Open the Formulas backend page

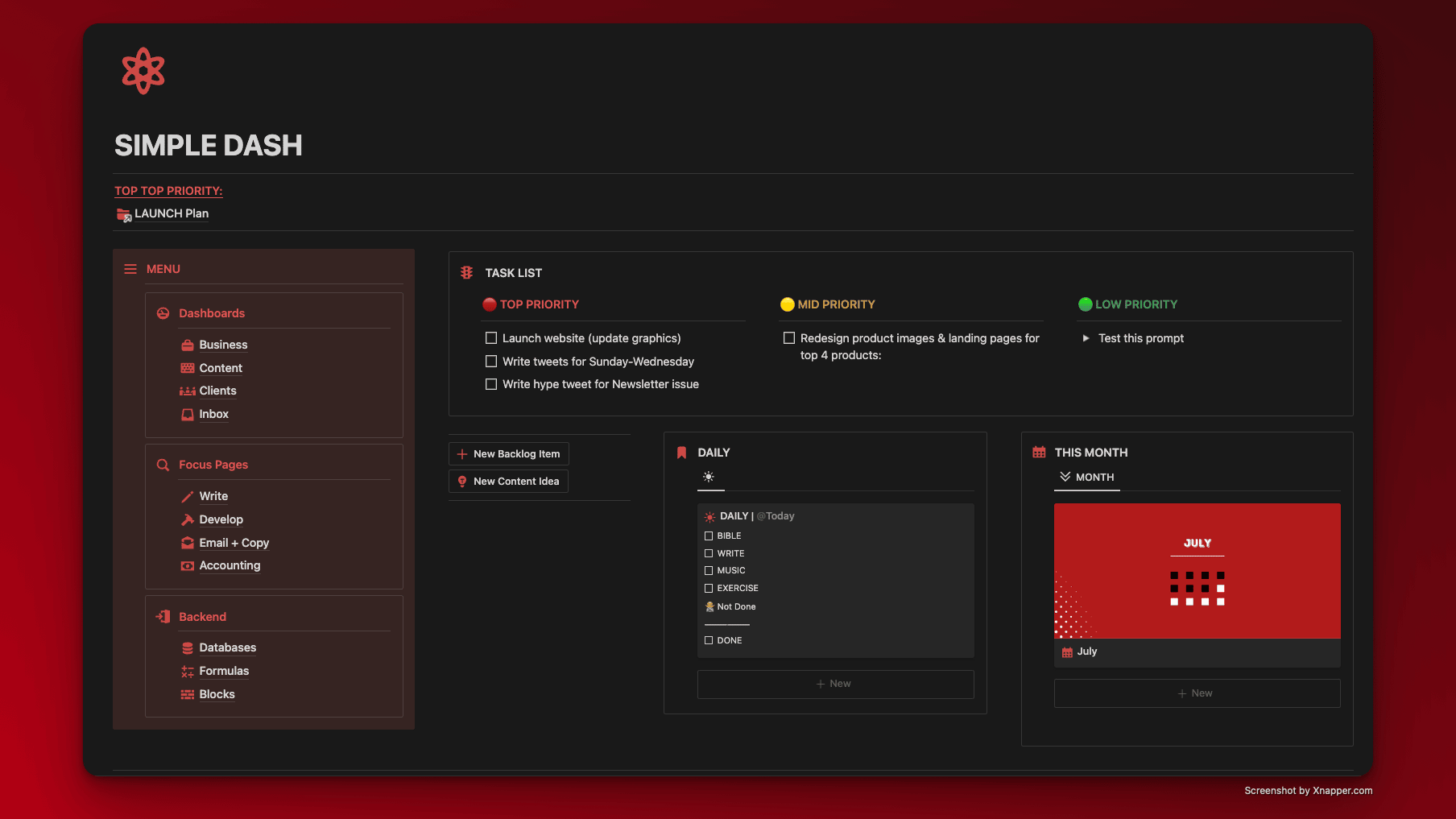coord(224,672)
